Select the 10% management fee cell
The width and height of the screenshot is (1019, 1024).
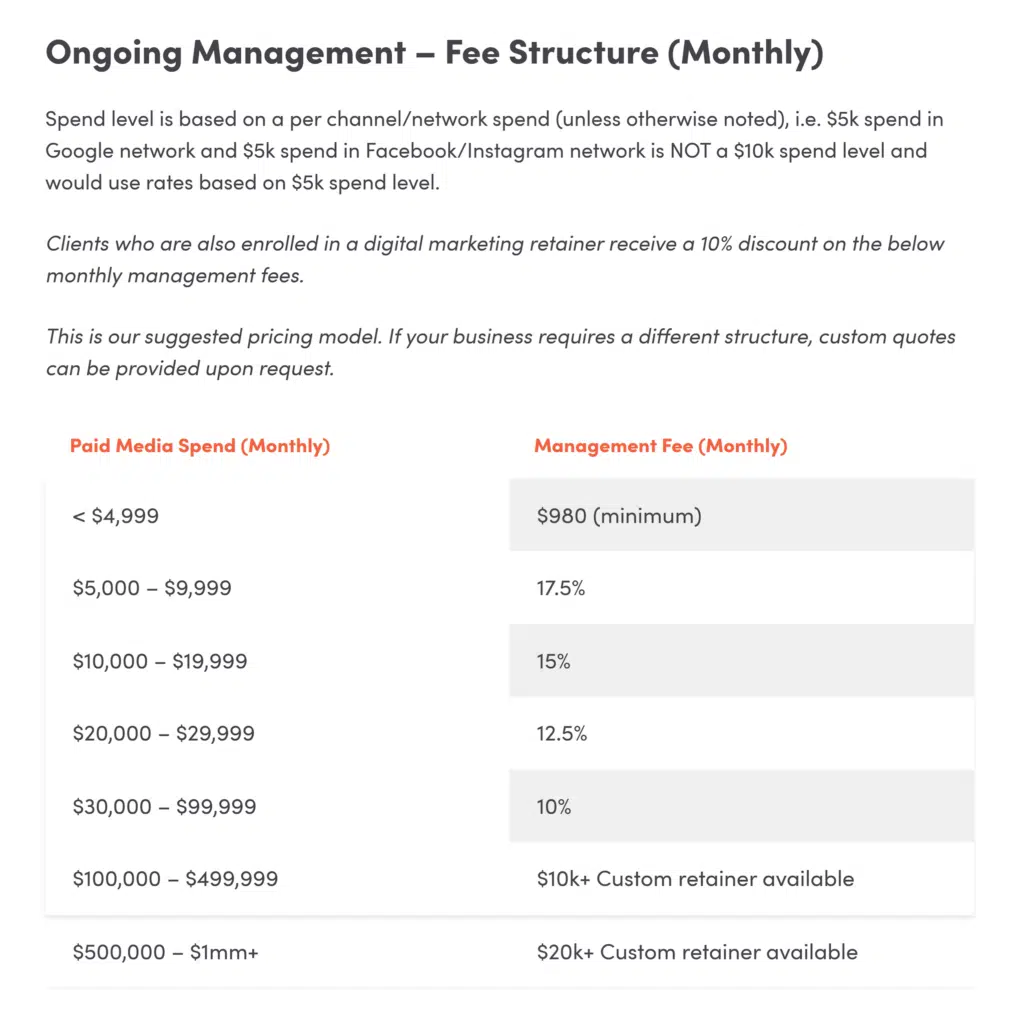(x=553, y=806)
